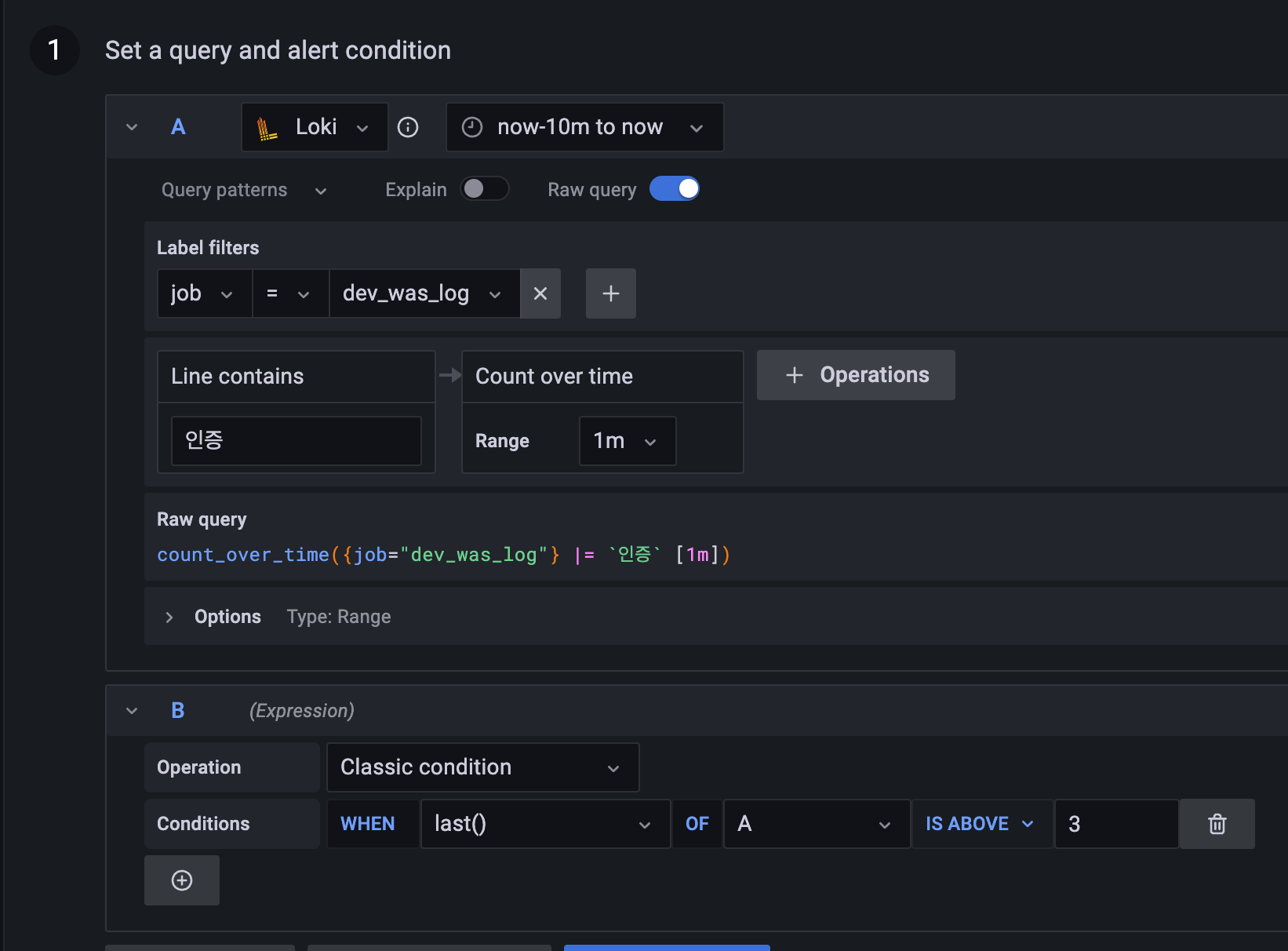Viewport: 1288px width, 951px height.
Task: Focus the Line contains text field
Action: [x=297, y=441]
